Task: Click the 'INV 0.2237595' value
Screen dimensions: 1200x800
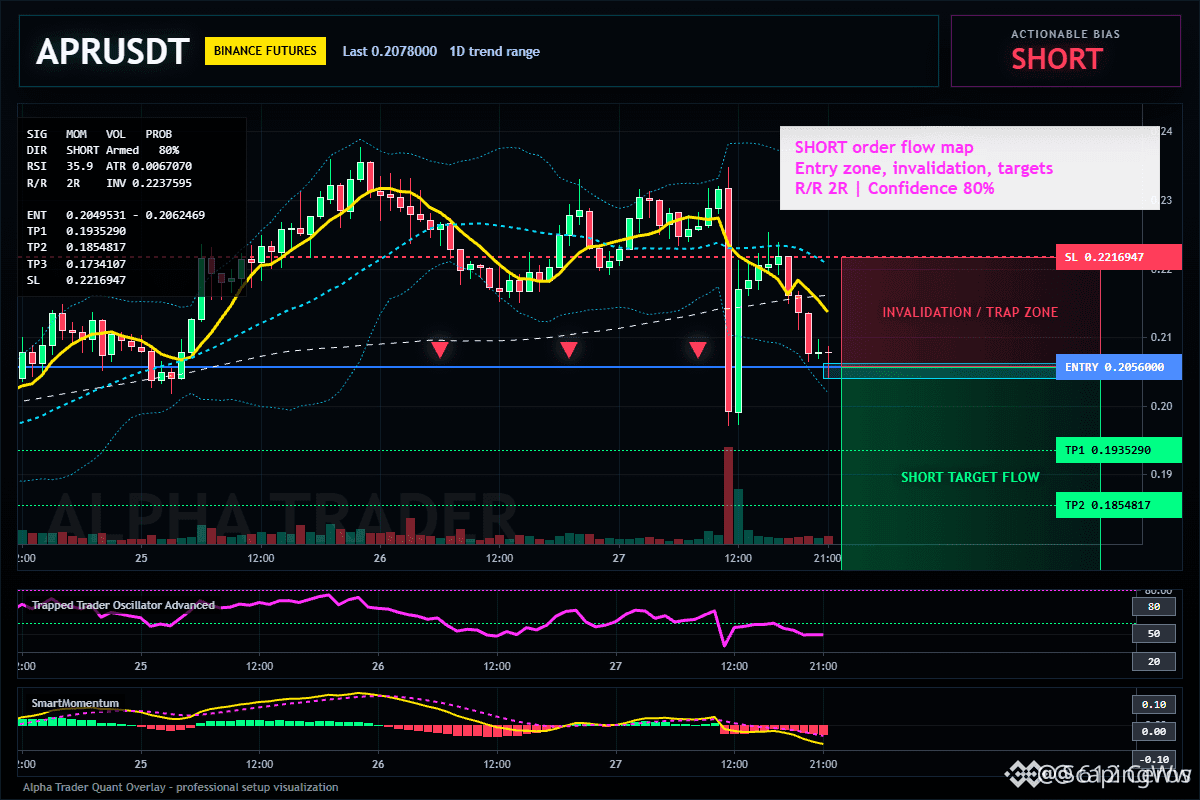Action: pos(149,183)
